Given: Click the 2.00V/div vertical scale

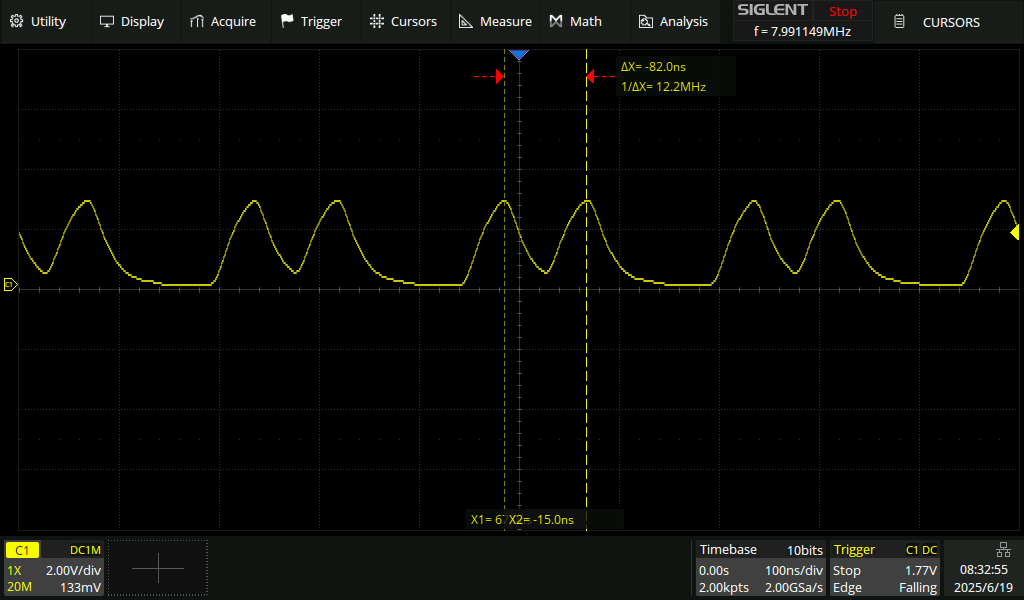Looking at the screenshot, I should tap(73, 570).
